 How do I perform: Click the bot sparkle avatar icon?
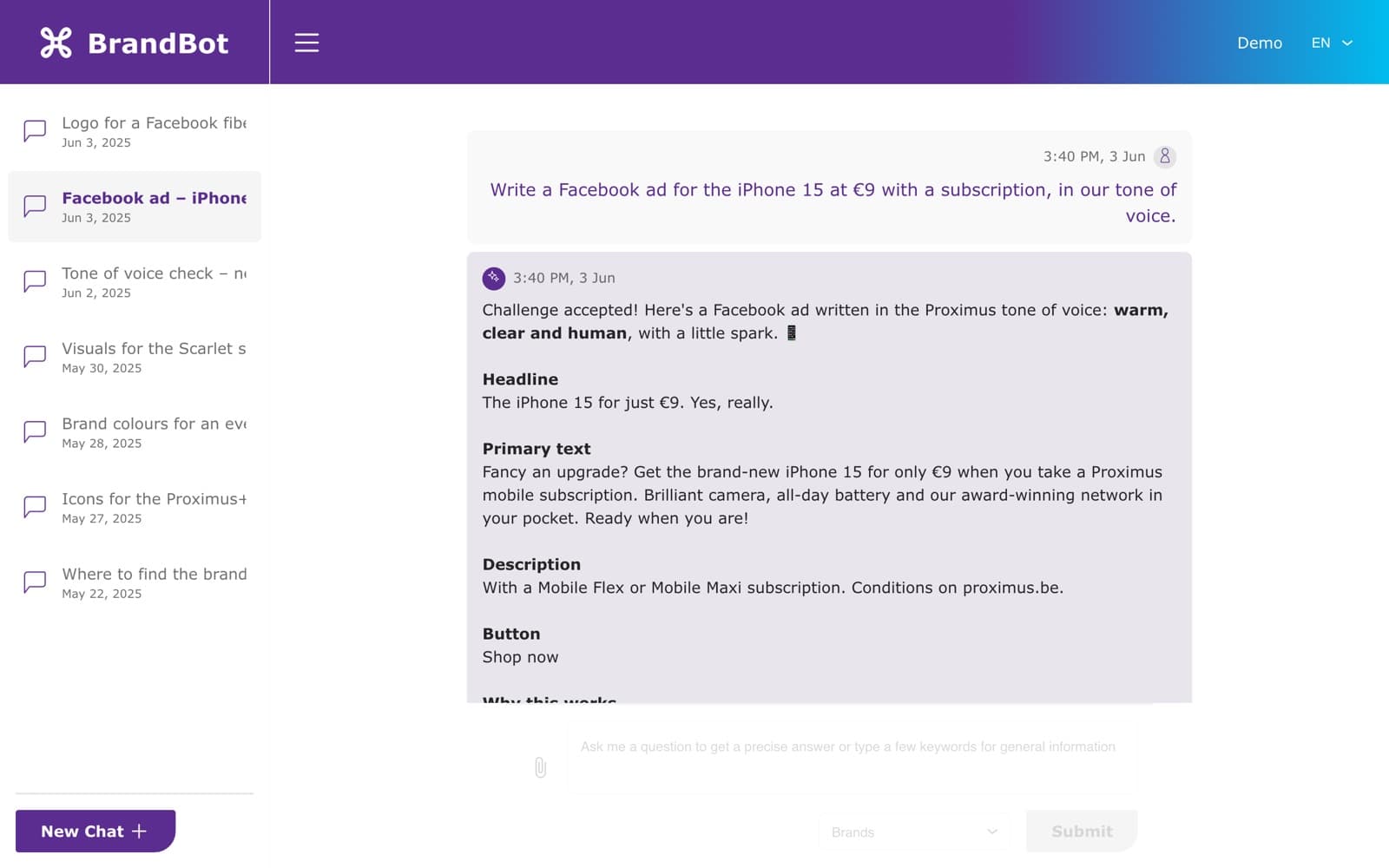coord(494,278)
